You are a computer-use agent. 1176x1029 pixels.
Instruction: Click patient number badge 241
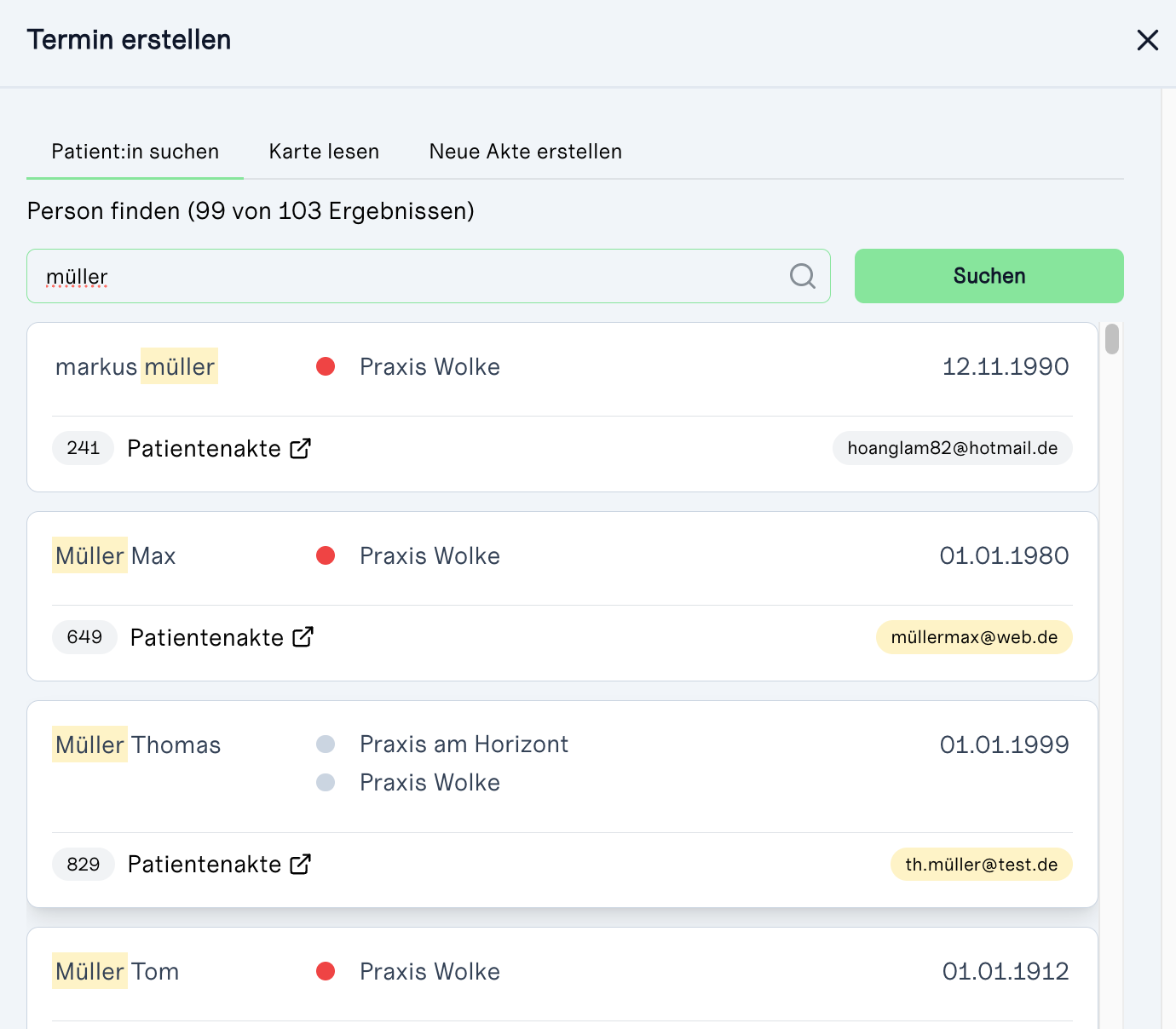point(84,448)
